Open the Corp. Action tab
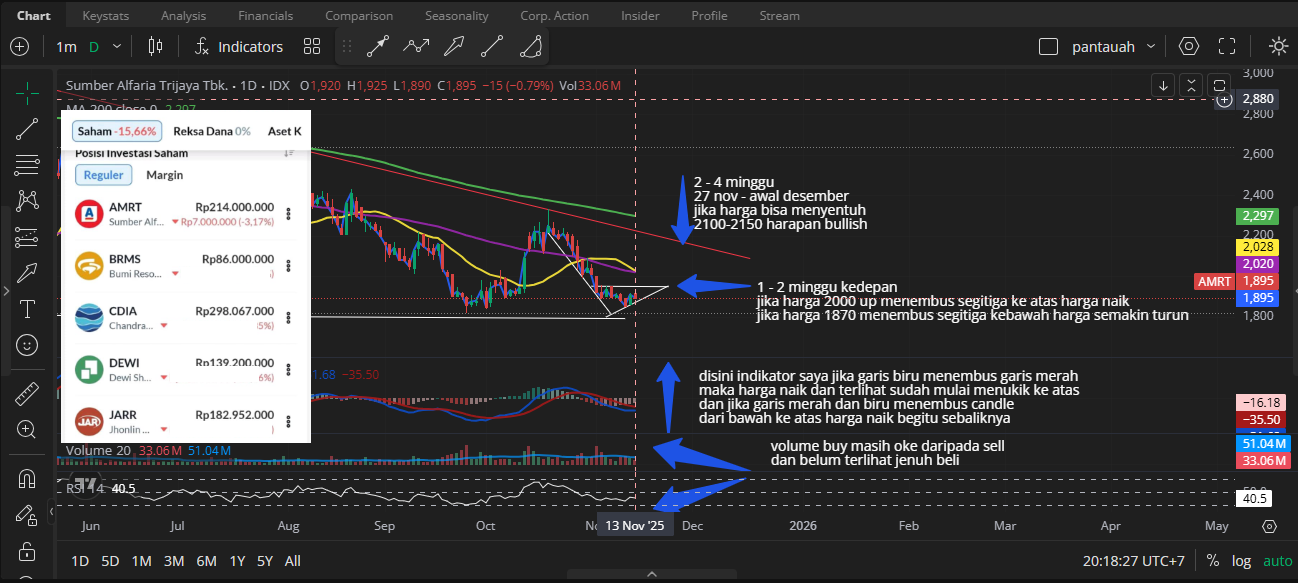The height and width of the screenshot is (583, 1298). pyautogui.click(x=555, y=16)
